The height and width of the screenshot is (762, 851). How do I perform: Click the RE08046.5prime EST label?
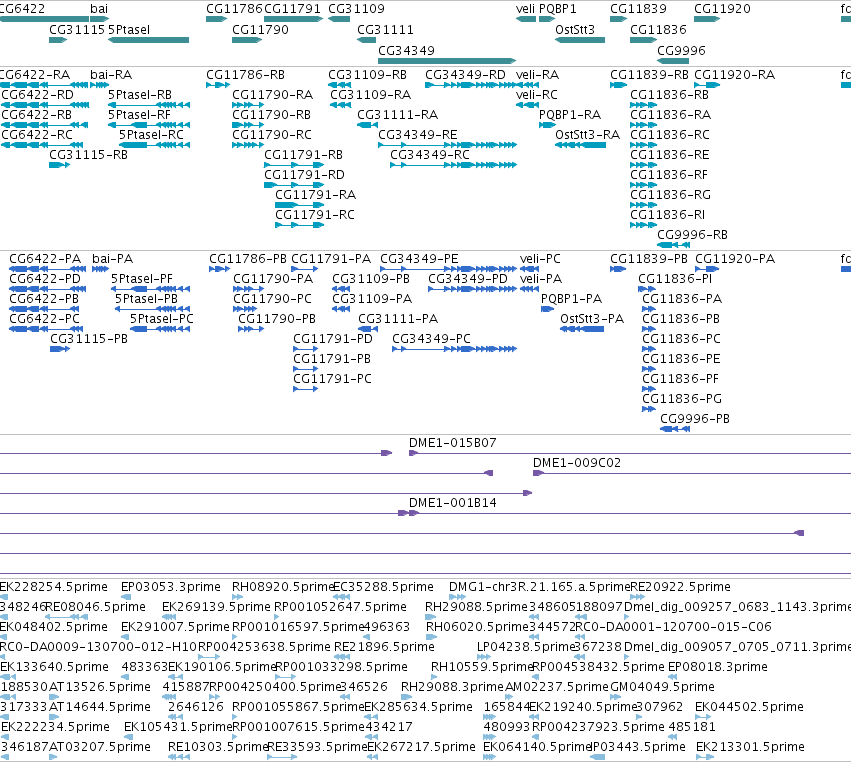point(95,606)
